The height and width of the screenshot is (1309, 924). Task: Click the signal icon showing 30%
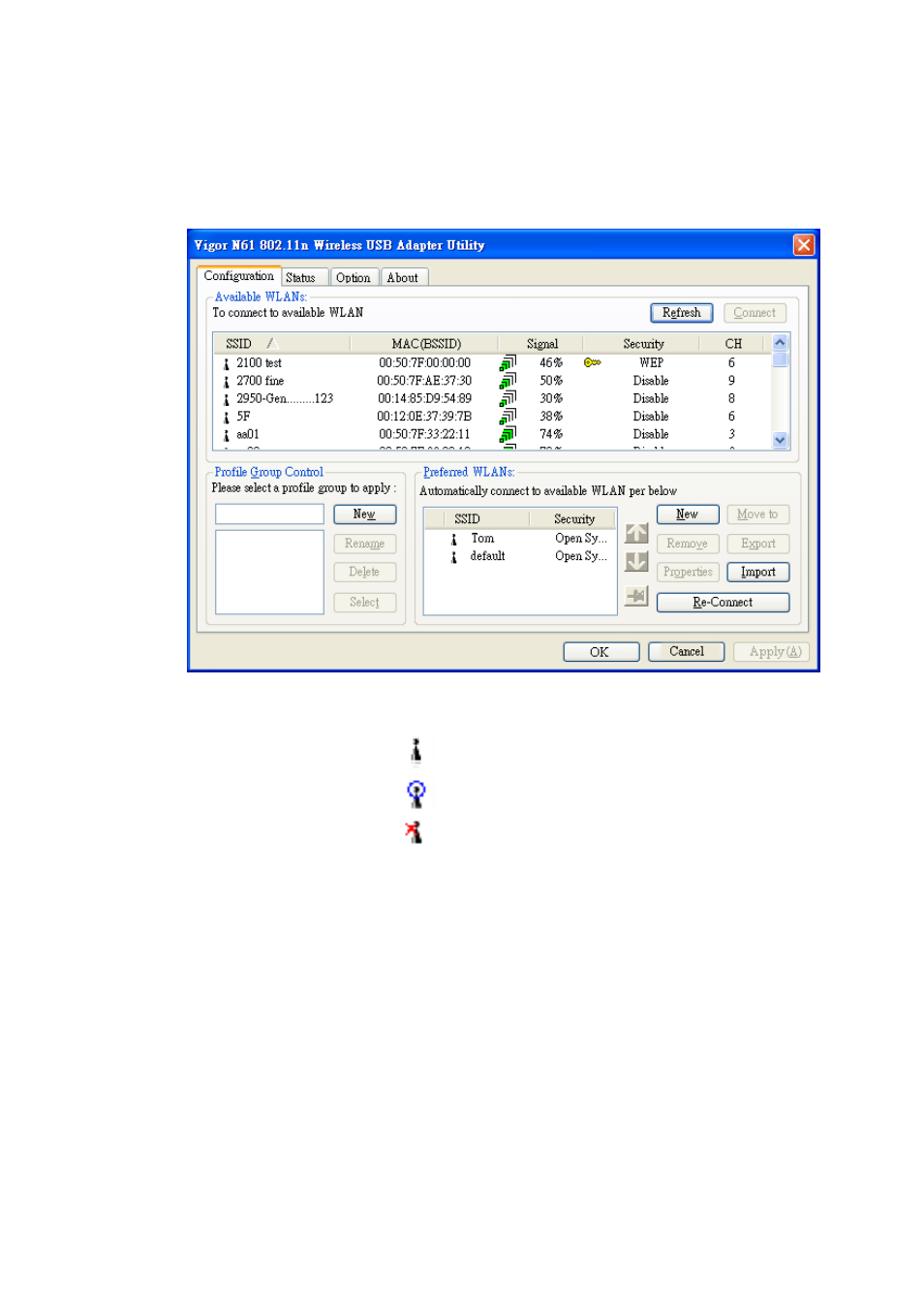click(508, 398)
